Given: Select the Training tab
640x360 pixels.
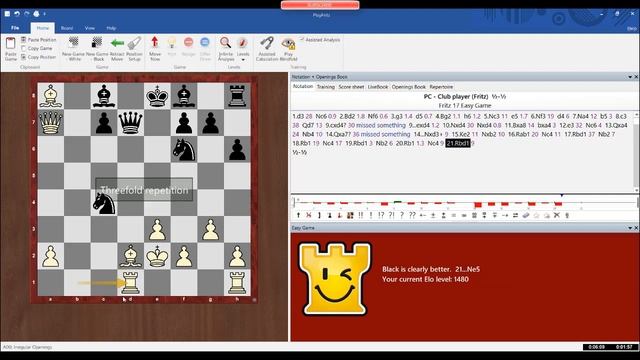Looking at the screenshot, I should click(x=326, y=87).
